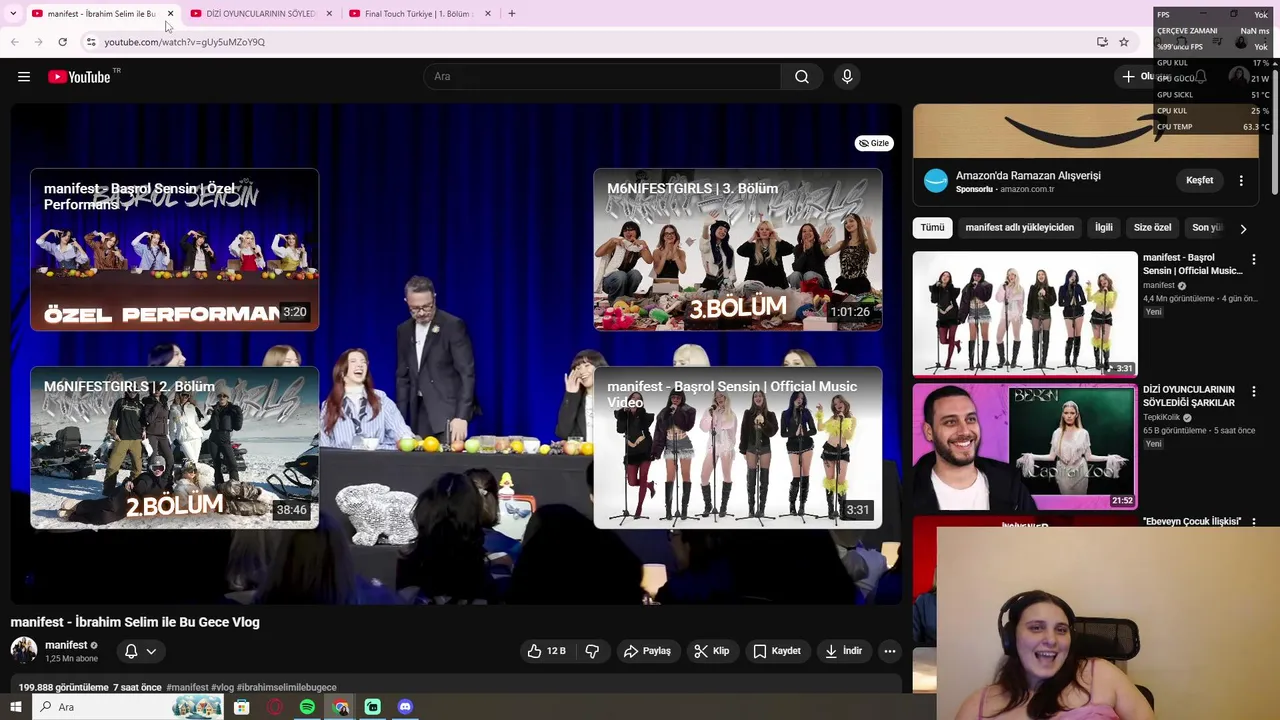Share the video with Paylaş
The image size is (1280, 720).
(647, 651)
